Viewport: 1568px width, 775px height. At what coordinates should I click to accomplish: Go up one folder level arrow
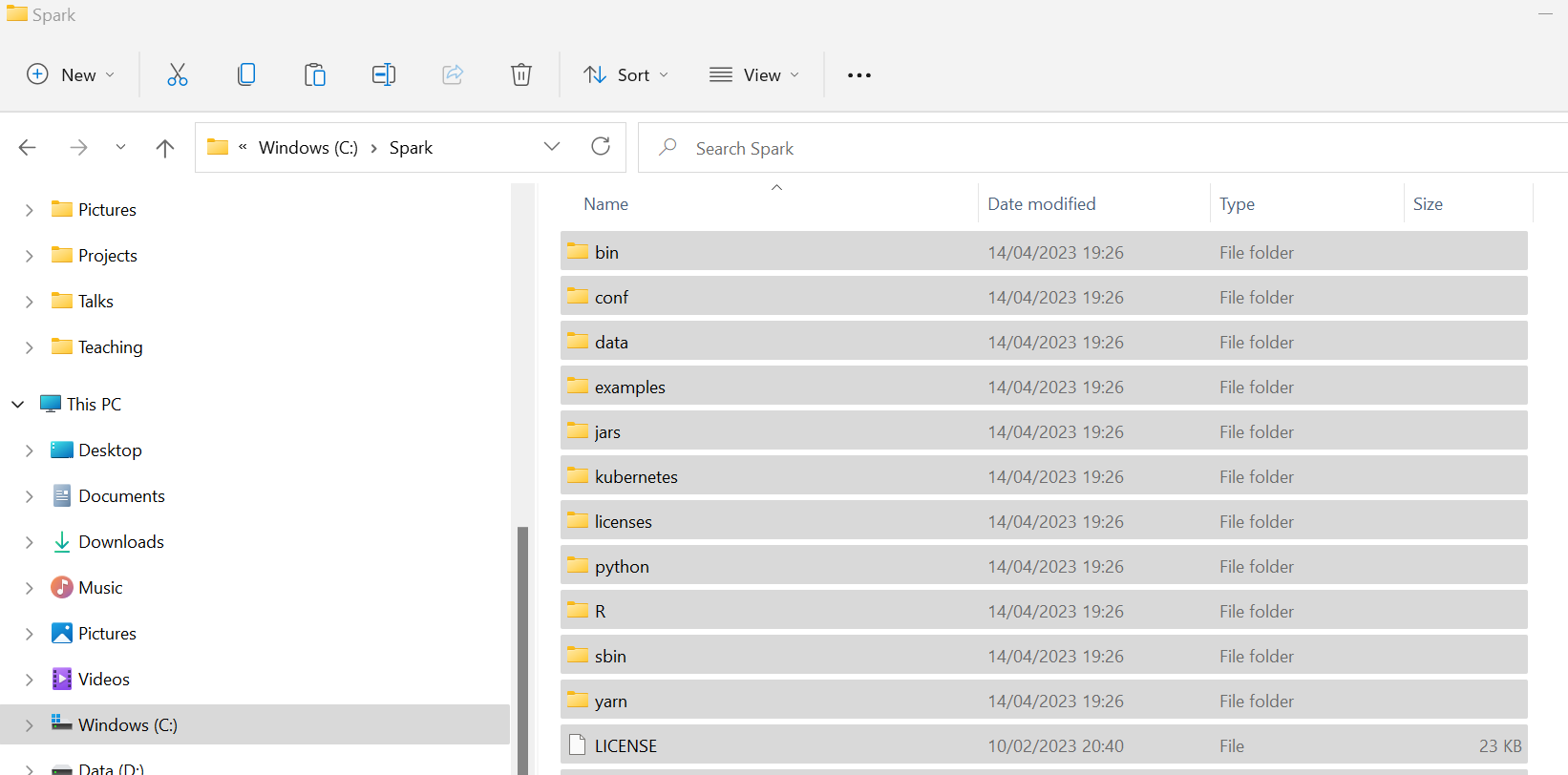point(165,148)
